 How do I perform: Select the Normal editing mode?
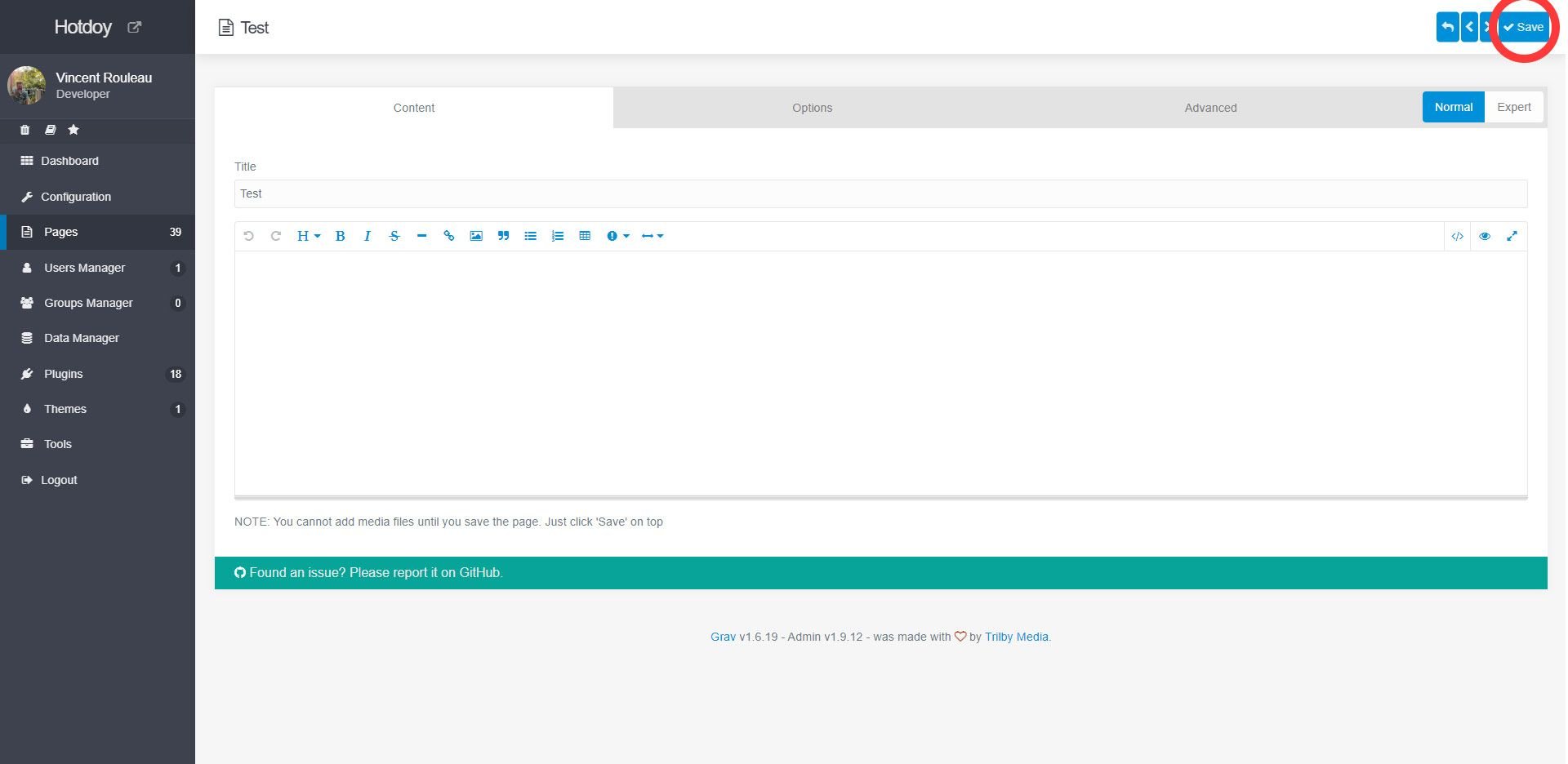point(1453,107)
